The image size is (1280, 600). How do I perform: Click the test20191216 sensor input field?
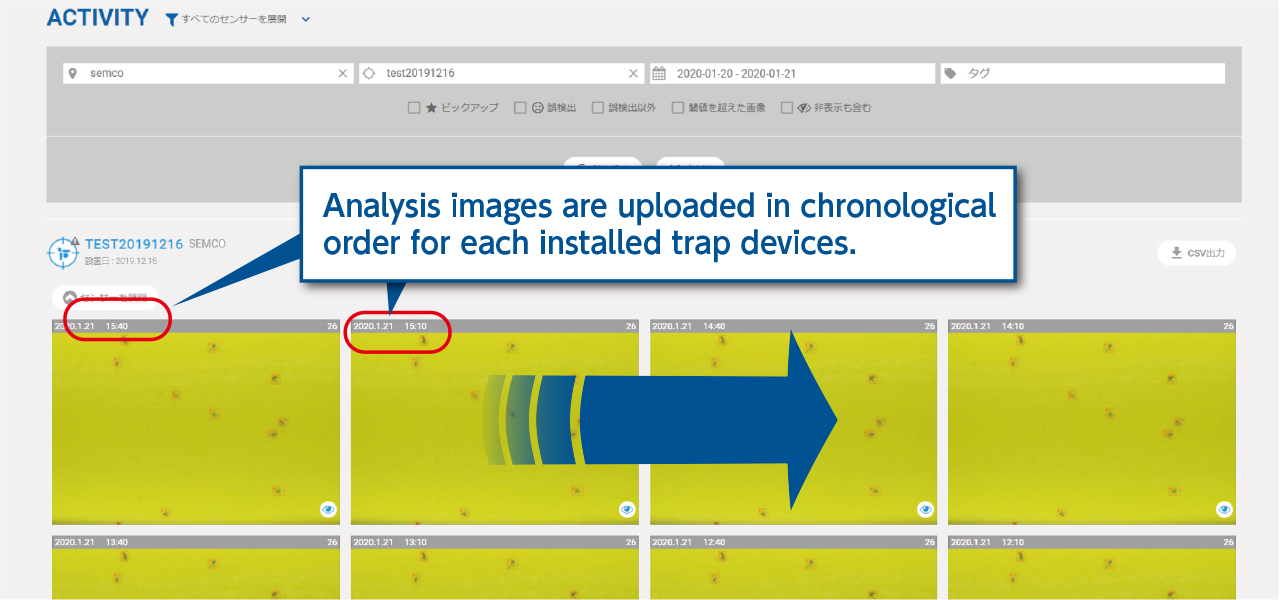point(501,73)
